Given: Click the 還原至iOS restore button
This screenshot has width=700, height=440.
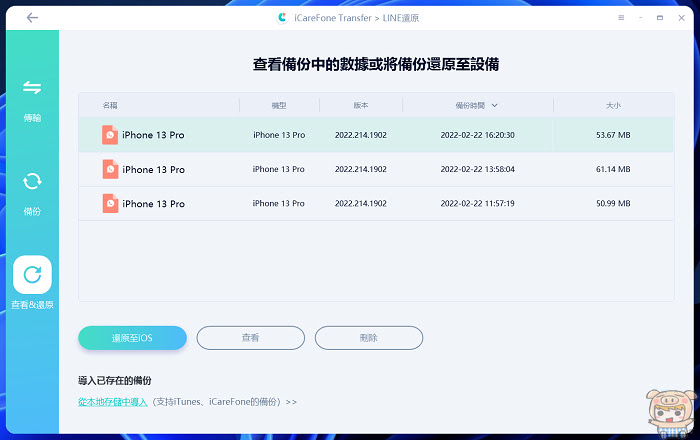Looking at the screenshot, I should coord(132,338).
